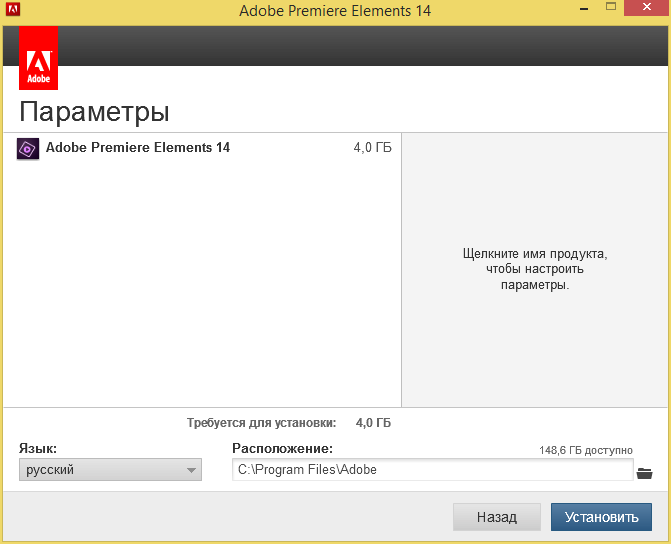Click the Требуется для установки label

click(x=261, y=423)
